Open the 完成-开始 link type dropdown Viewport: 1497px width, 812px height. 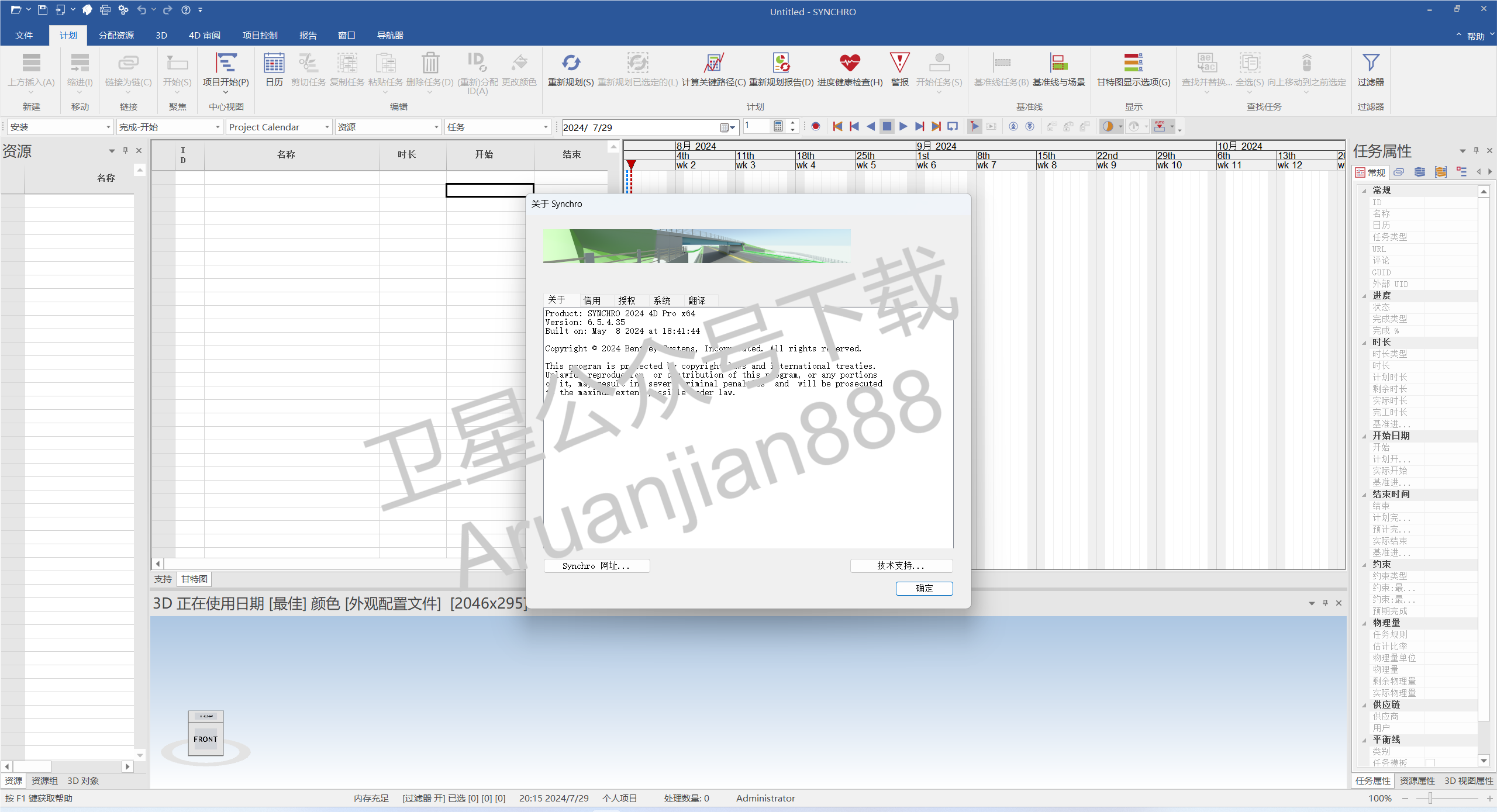[x=218, y=127]
